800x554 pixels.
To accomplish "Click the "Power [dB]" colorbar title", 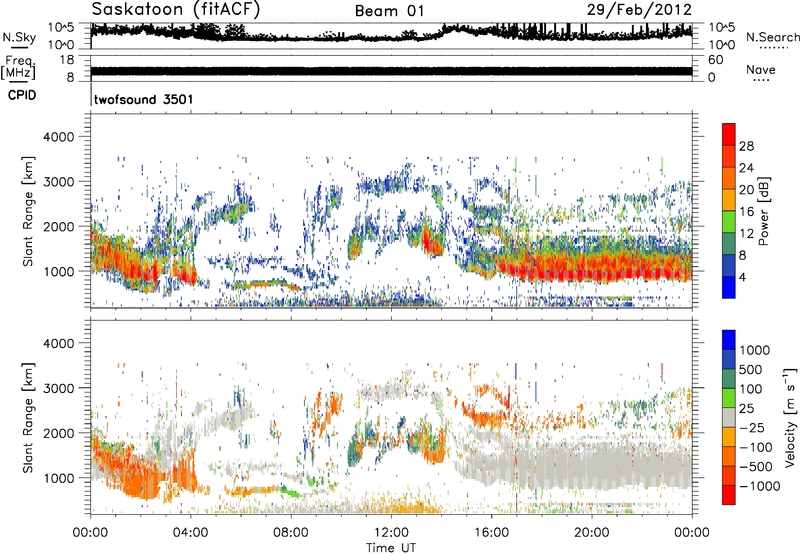I will tap(763, 211).
